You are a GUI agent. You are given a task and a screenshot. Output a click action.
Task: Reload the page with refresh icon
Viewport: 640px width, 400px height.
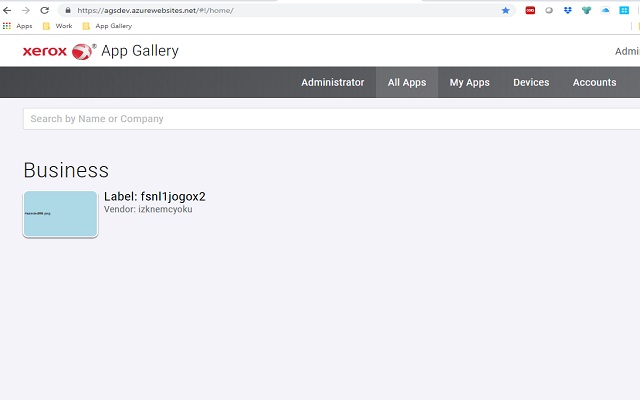[44, 10]
